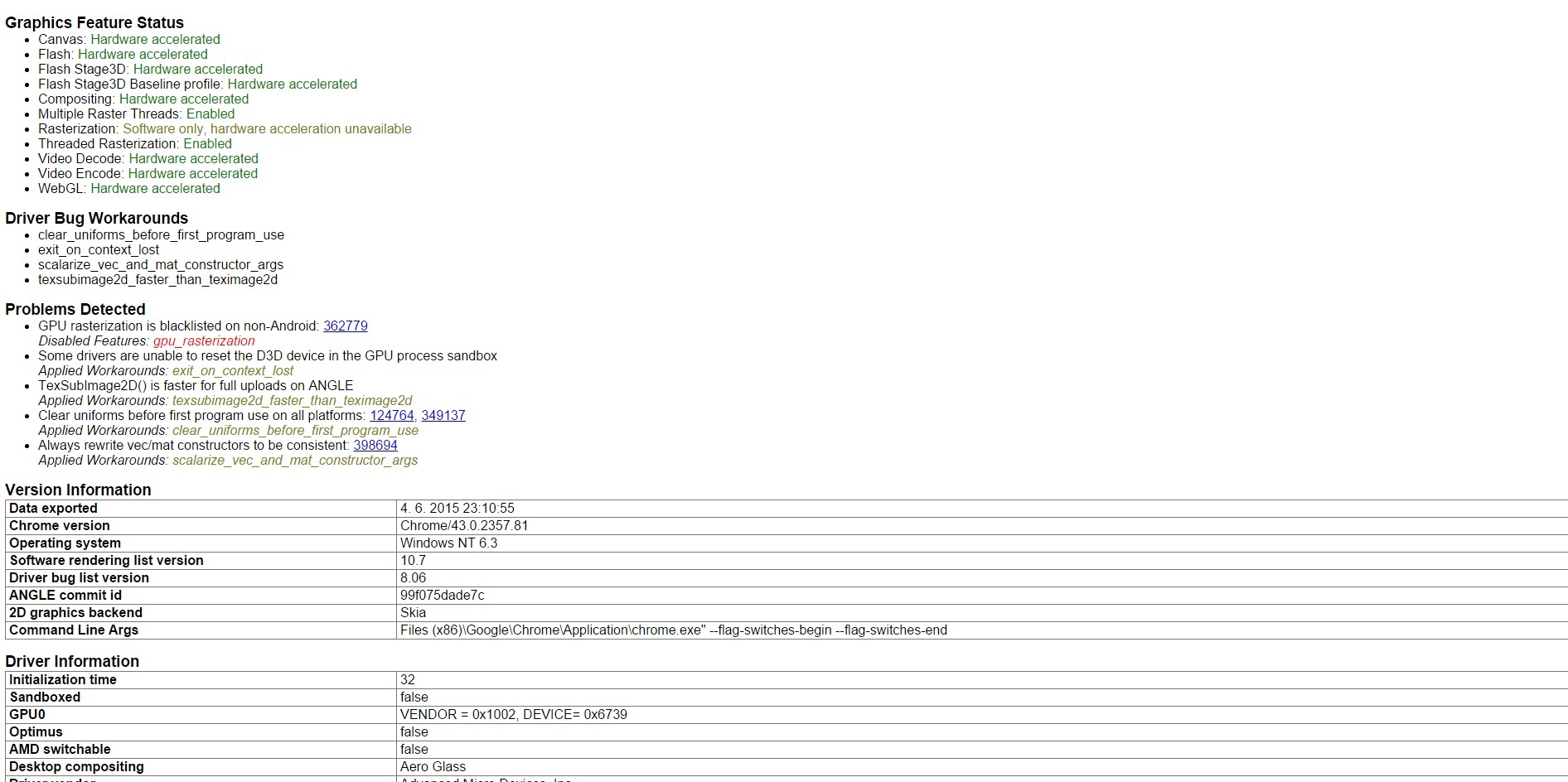The image size is (1568, 782).
Task: Click the italic applied workaround 'scalarize_vec_and_mat_constructor_args'
Action: click(x=295, y=461)
